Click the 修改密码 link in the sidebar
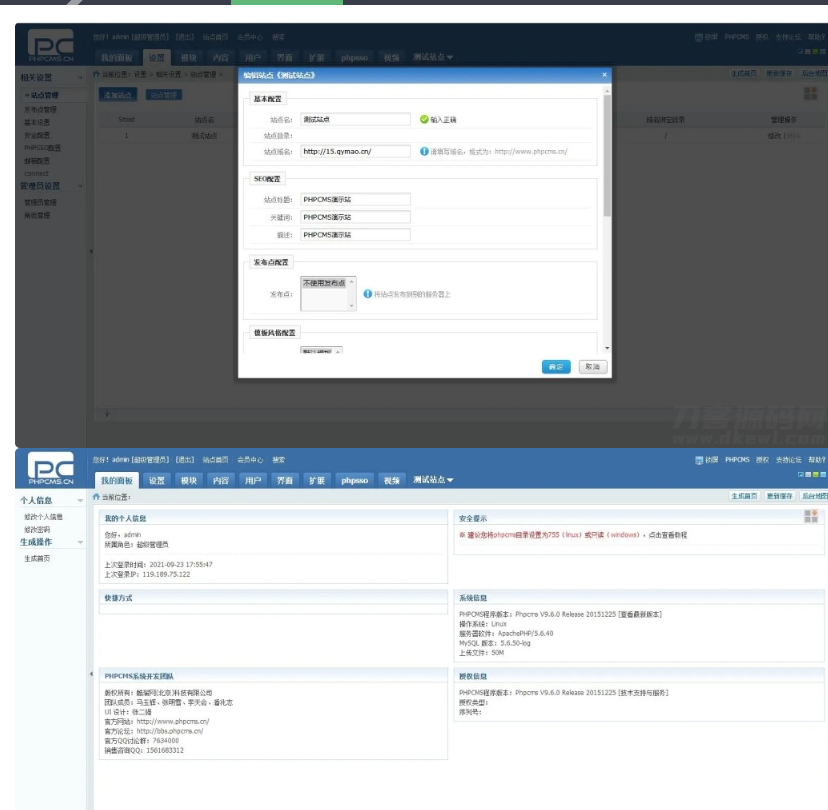The height and width of the screenshot is (810, 828). pos(37,529)
